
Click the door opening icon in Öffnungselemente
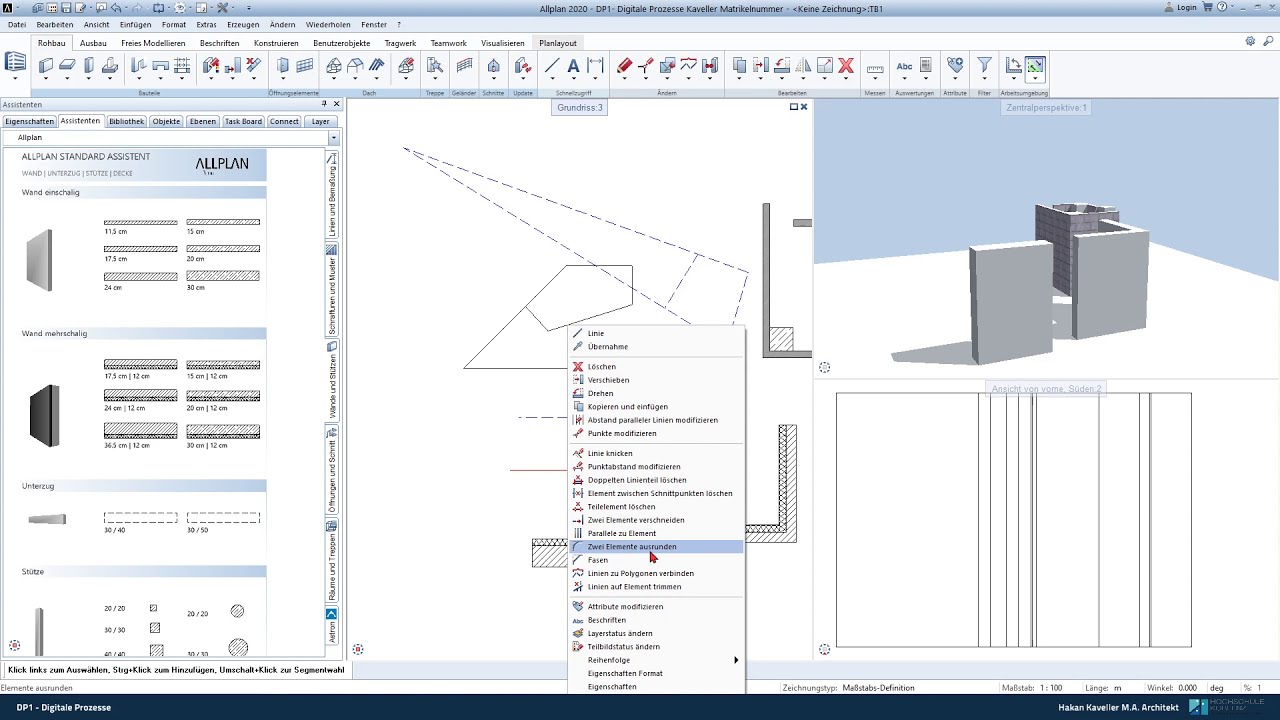[x=283, y=66]
